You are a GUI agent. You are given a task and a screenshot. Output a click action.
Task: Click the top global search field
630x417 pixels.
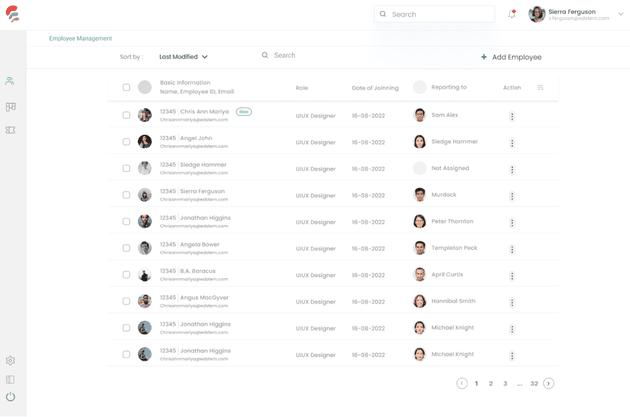435,14
